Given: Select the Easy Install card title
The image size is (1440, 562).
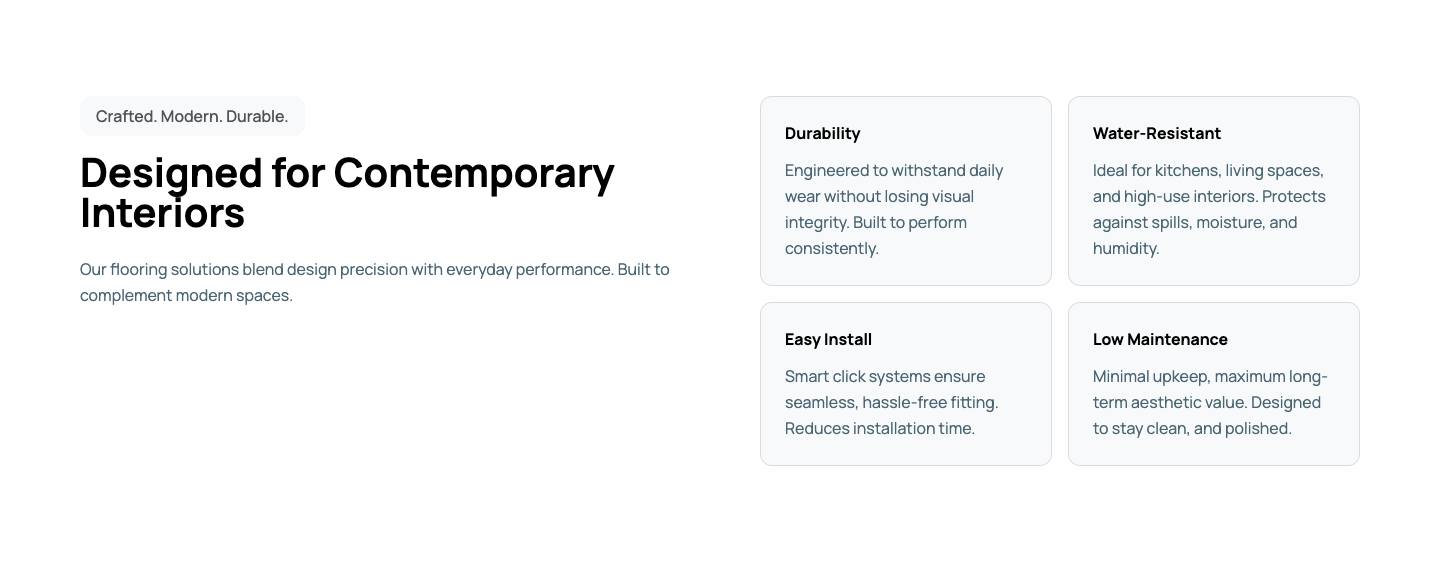Looking at the screenshot, I should (828, 340).
